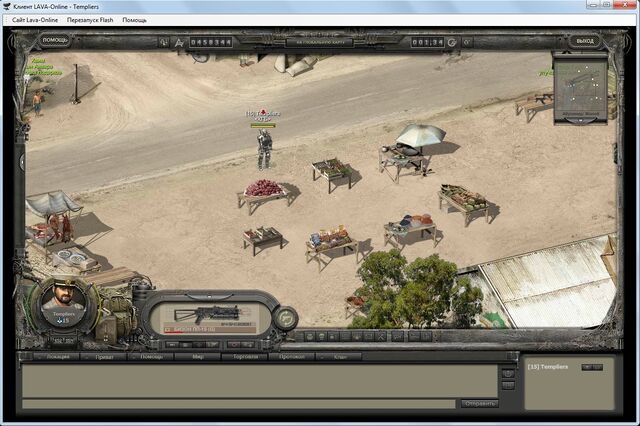Open the 'Перезапуск Flash' menu
Screen dimensions: 640x426
click(90, 20)
